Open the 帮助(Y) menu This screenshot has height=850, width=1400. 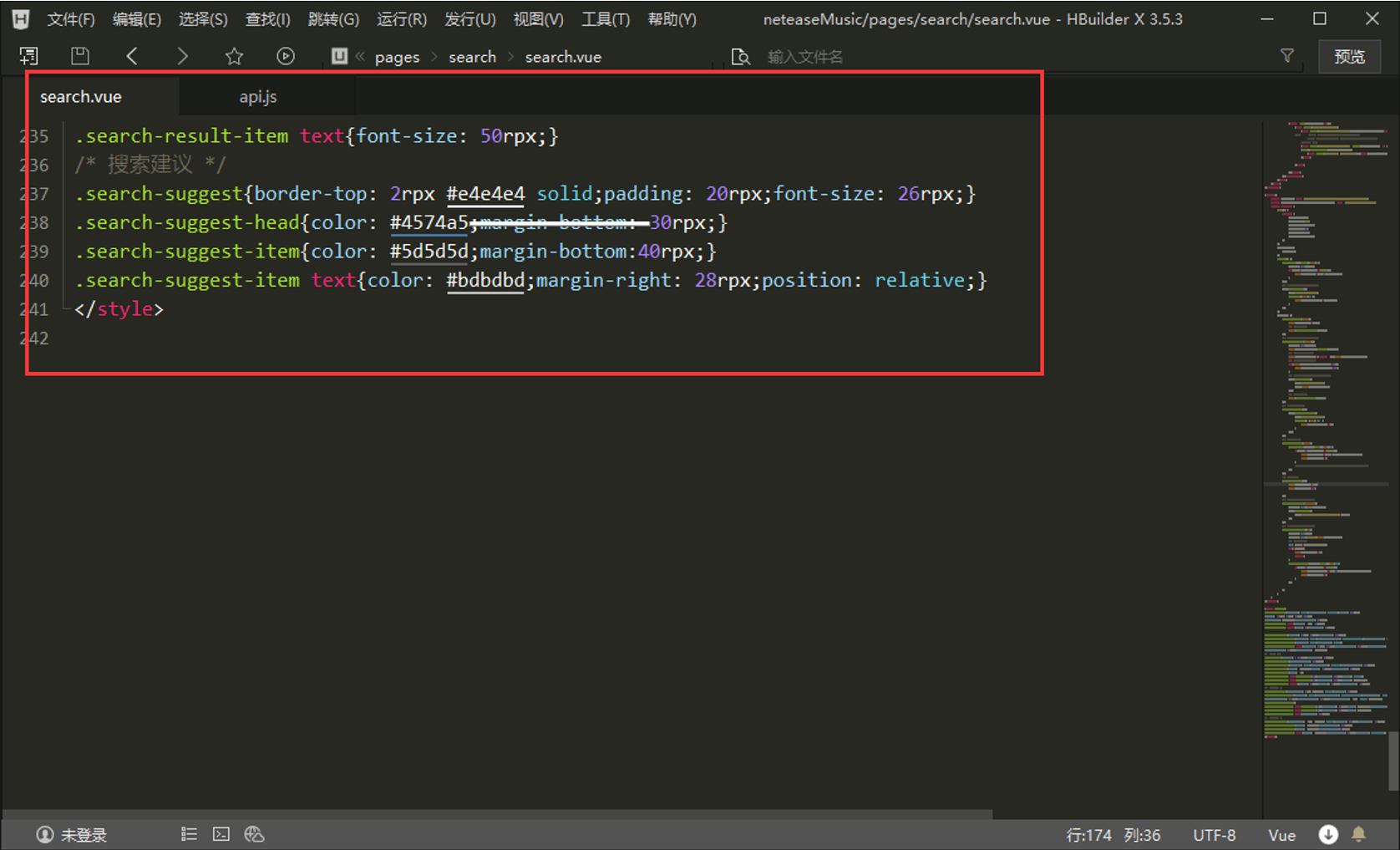point(672,19)
